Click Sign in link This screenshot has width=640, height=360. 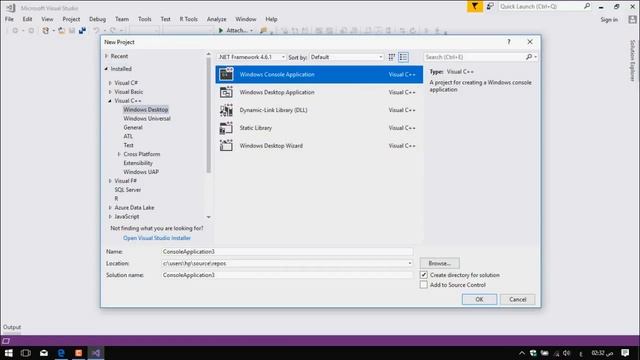pyautogui.click(x=609, y=20)
